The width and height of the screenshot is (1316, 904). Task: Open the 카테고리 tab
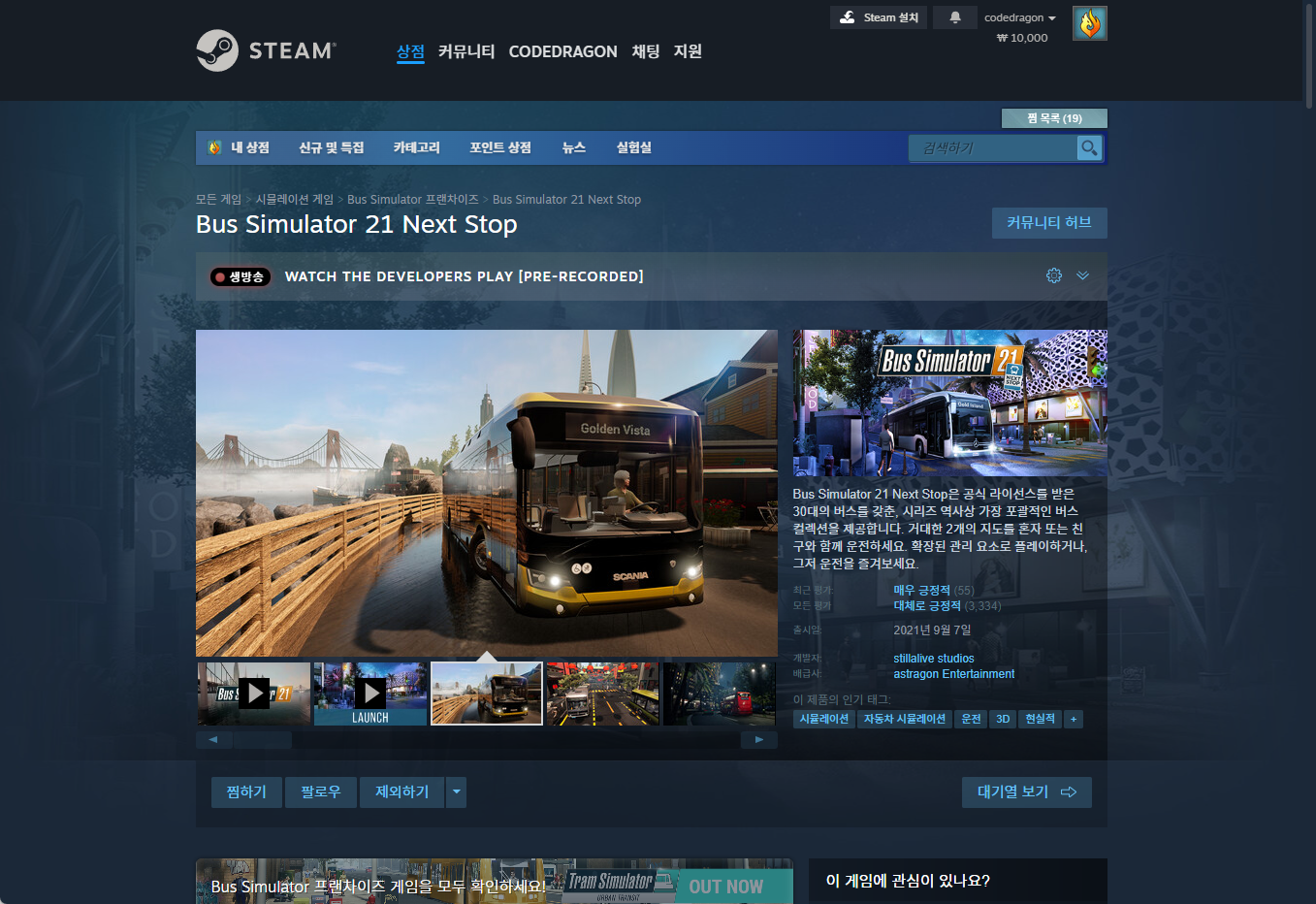point(417,147)
